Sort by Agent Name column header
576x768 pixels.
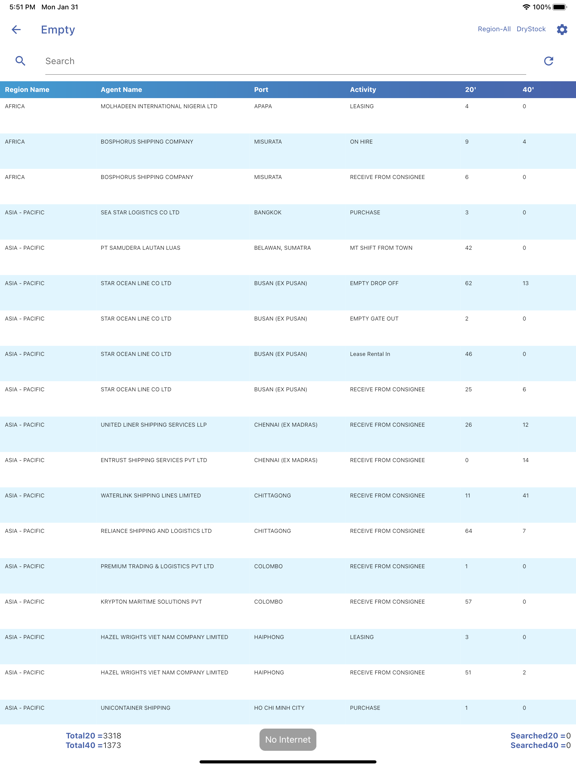coord(121,90)
